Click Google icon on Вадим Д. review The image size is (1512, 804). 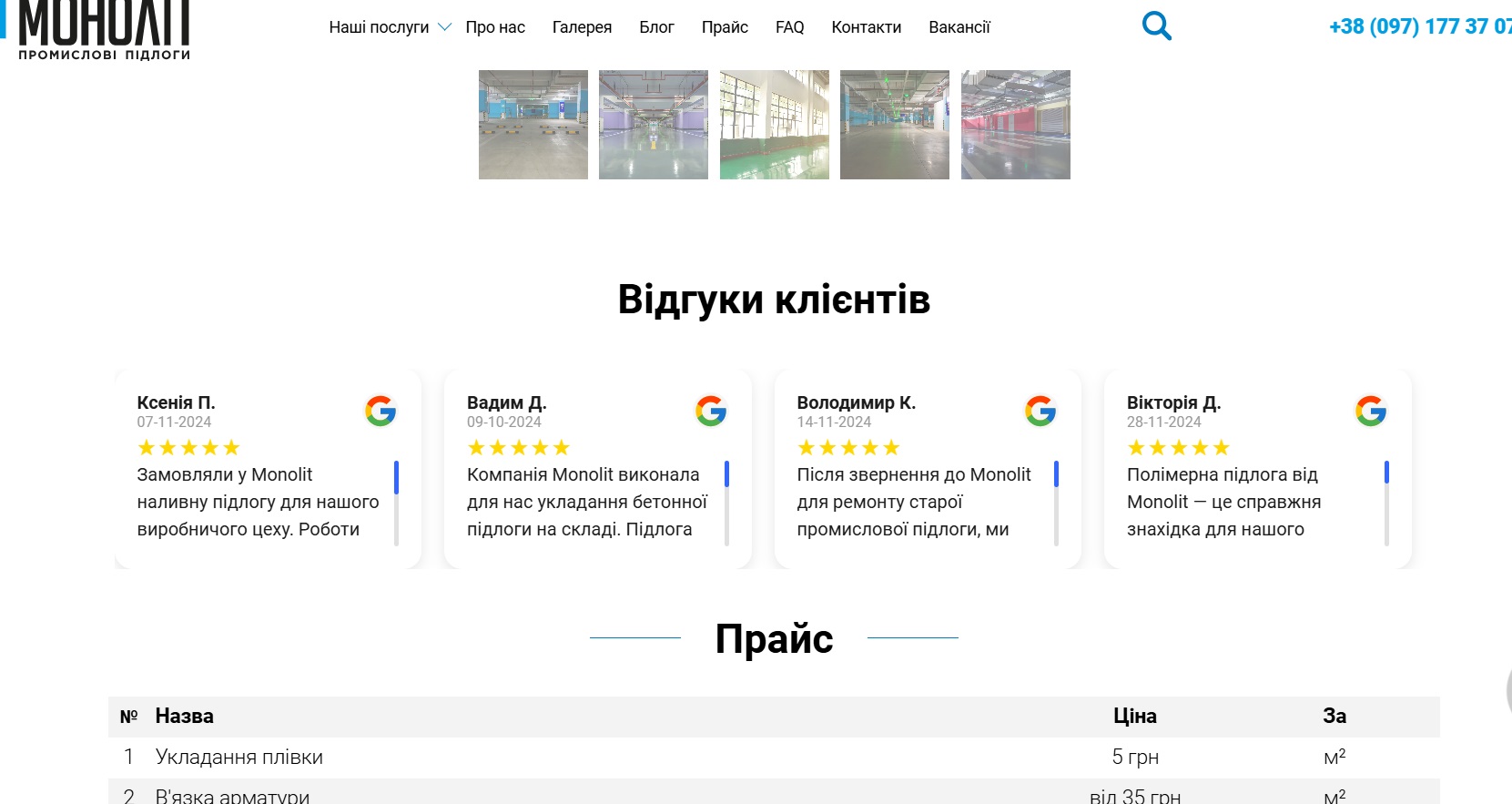[711, 411]
